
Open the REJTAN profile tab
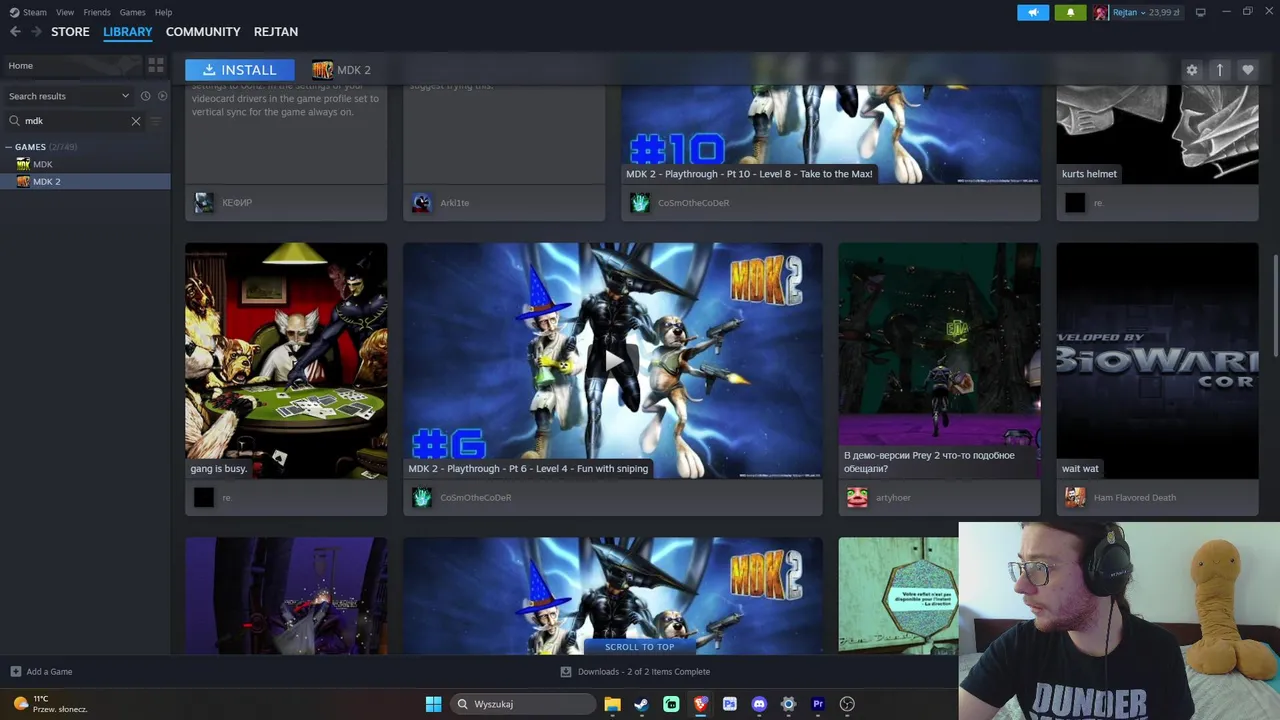point(276,32)
